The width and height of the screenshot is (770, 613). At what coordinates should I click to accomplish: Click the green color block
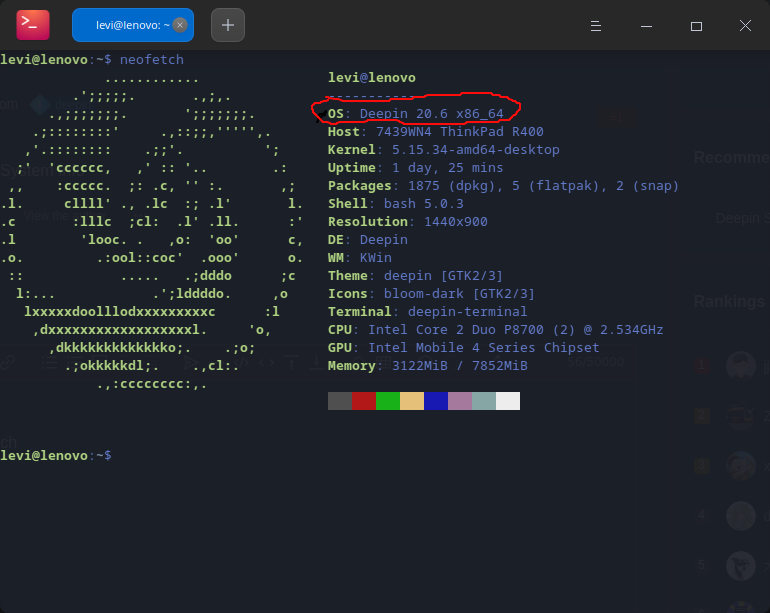pyautogui.click(x=388, y=401)
